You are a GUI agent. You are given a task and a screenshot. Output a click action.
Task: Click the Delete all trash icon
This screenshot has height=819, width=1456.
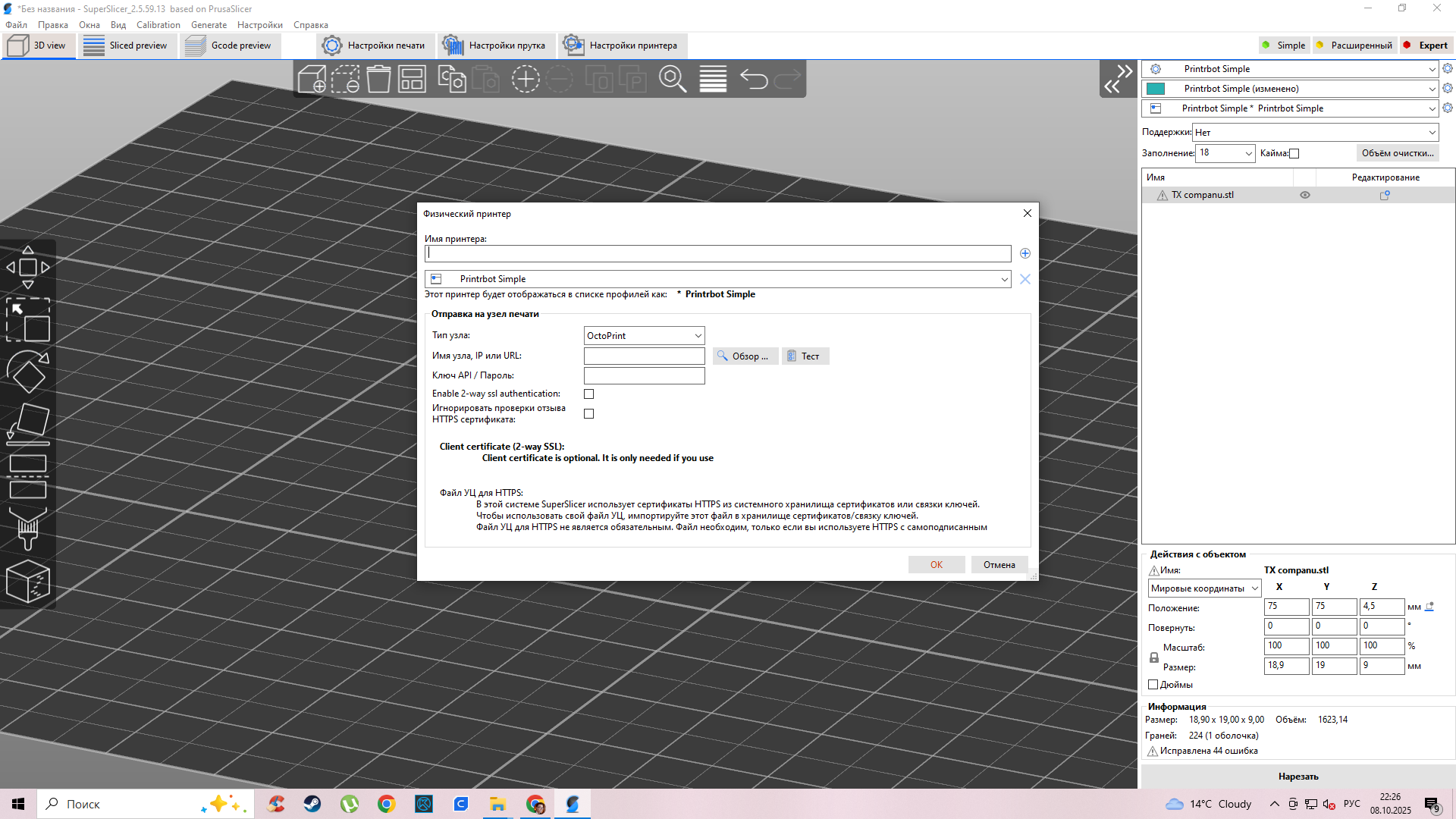378,79
